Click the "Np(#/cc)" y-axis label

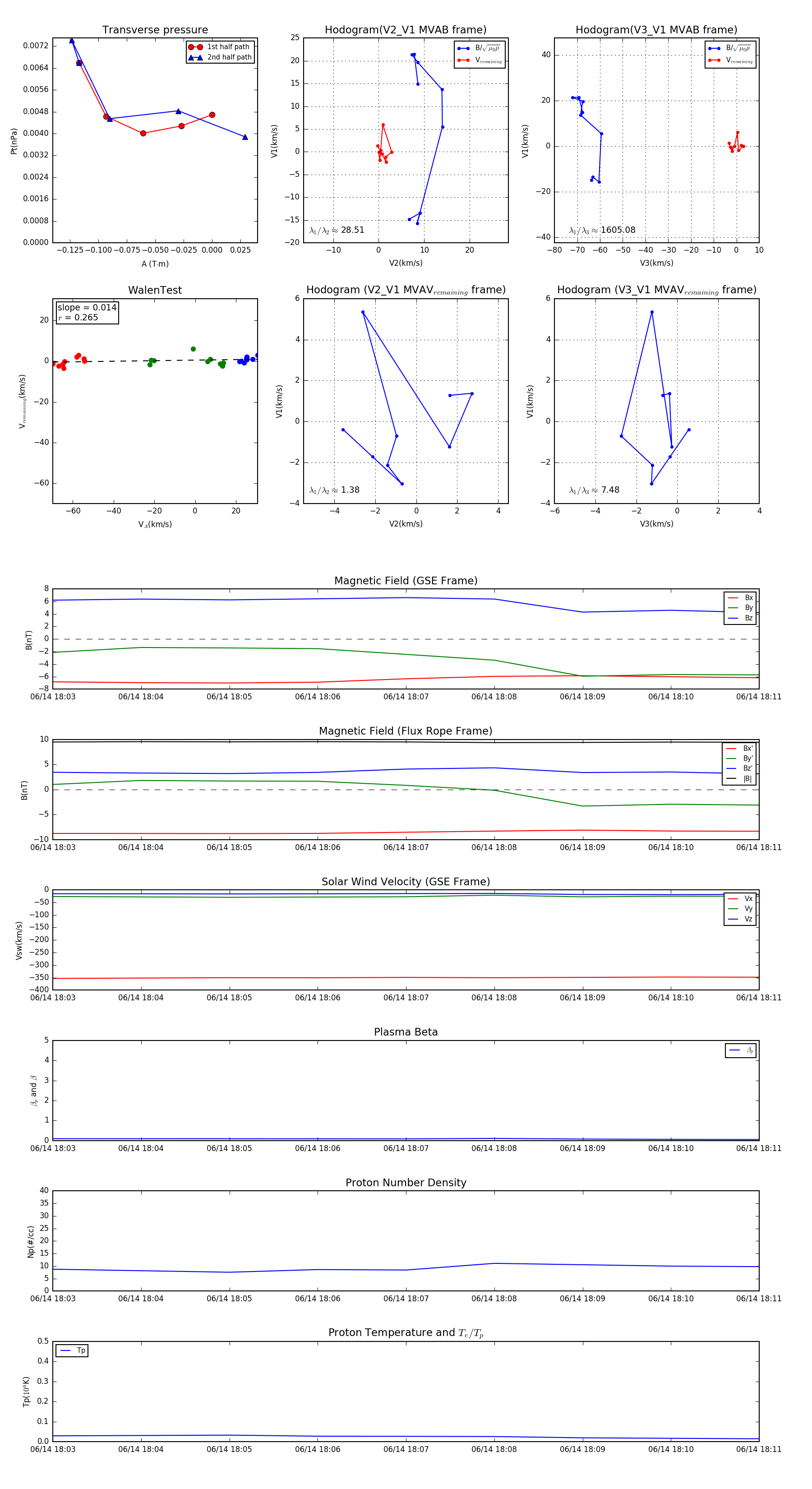point(31,1242)
